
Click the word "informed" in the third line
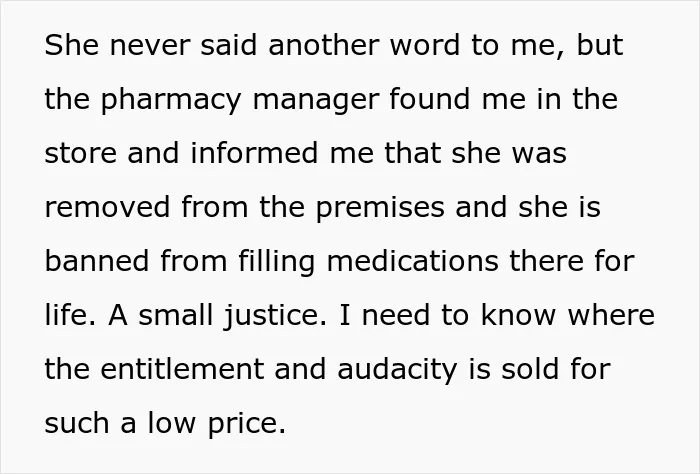(254, 153)
